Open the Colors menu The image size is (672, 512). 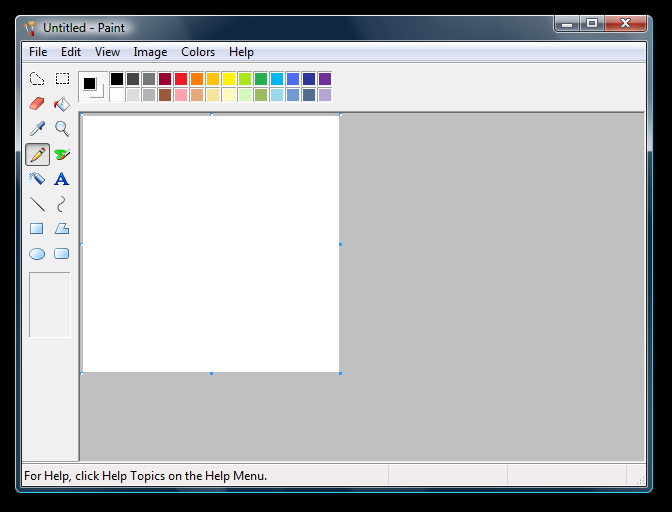click(x=198, y=52)
